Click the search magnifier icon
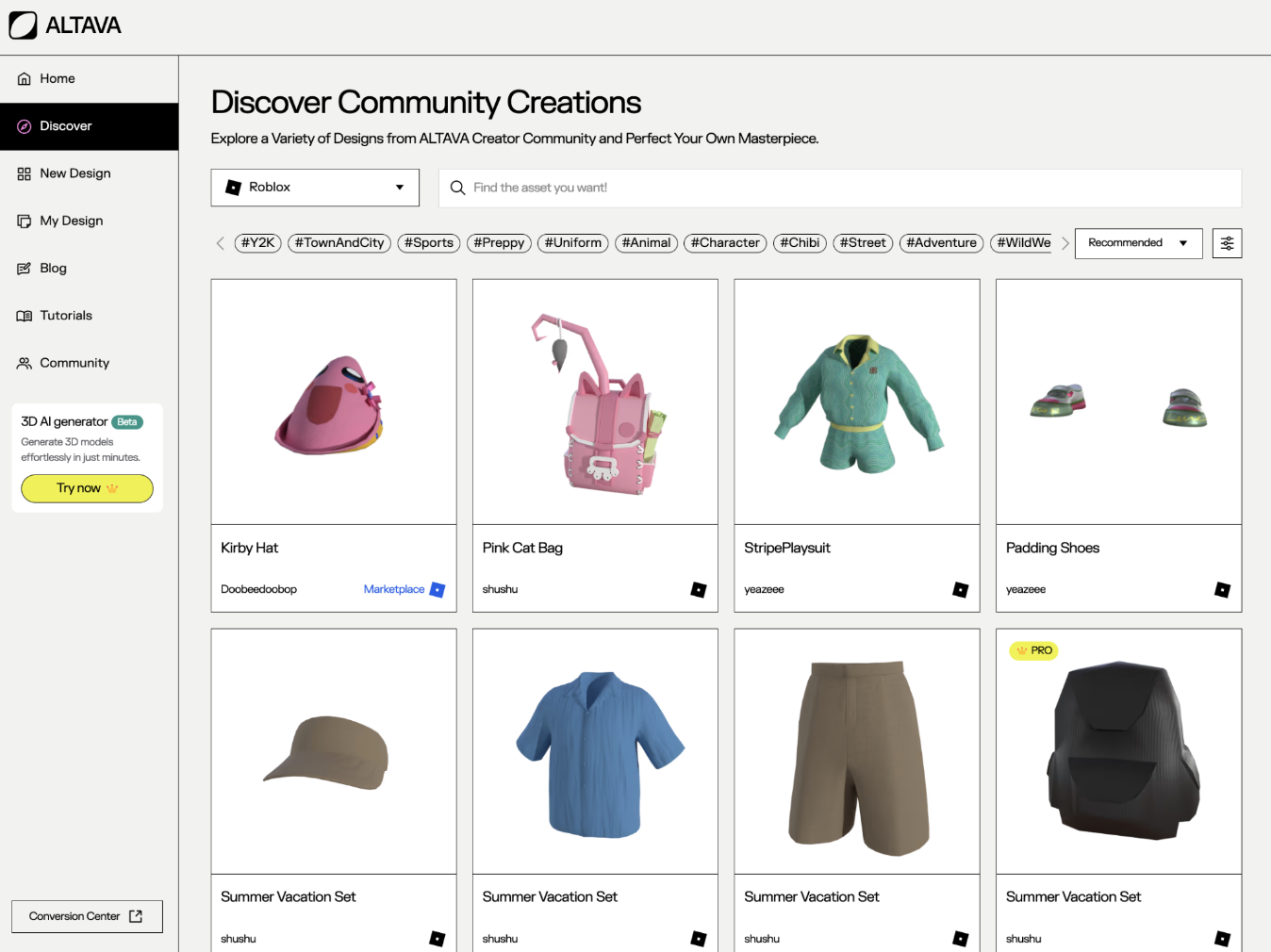 click(457, 189)
